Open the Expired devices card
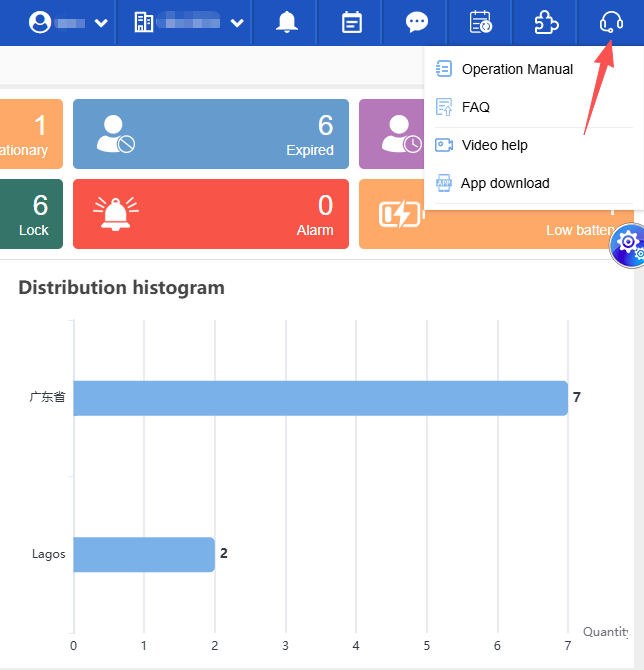 coord(211,134)
